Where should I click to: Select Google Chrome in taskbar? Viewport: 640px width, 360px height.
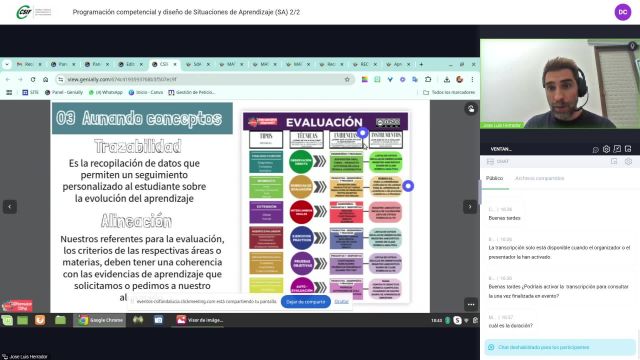coord(100,320)
